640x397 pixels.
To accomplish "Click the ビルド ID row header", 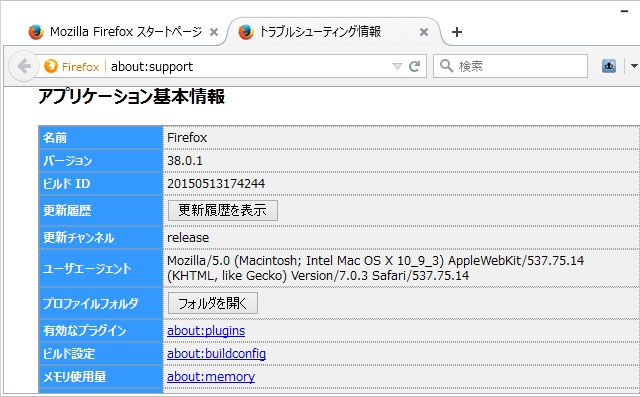I will coord(100,184).
